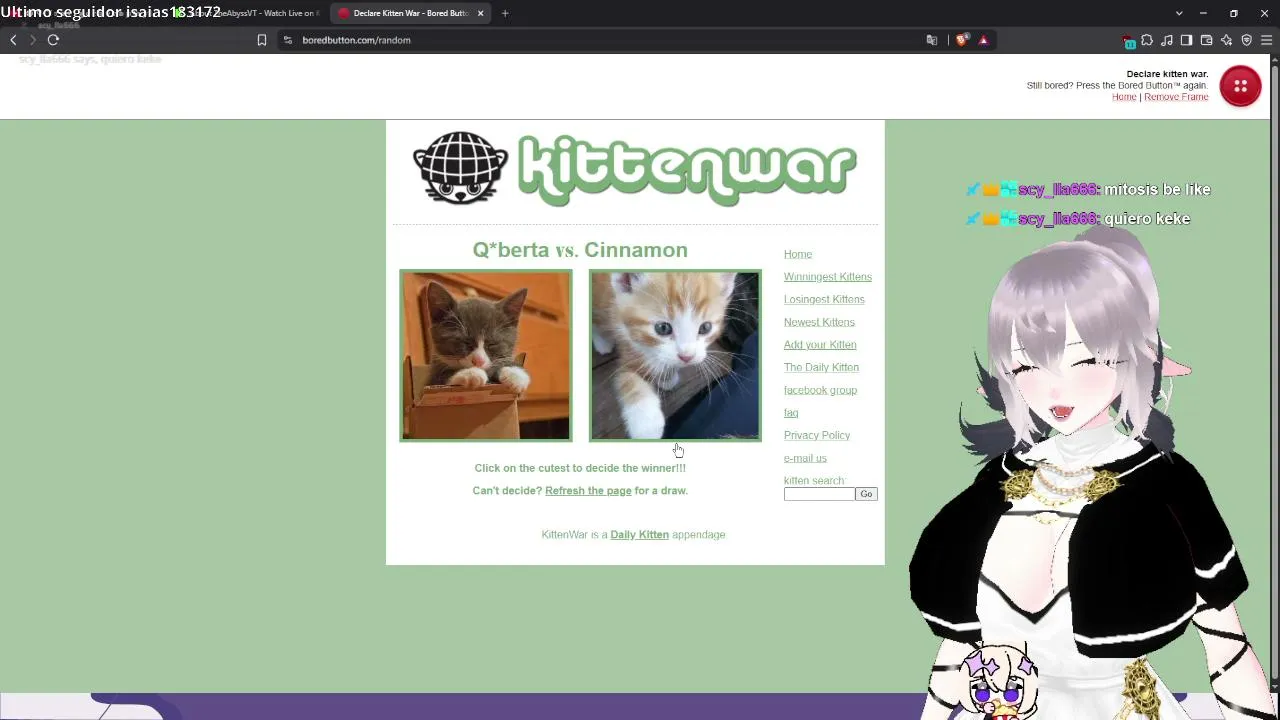Open a new browser tab

tap(505, 13)
